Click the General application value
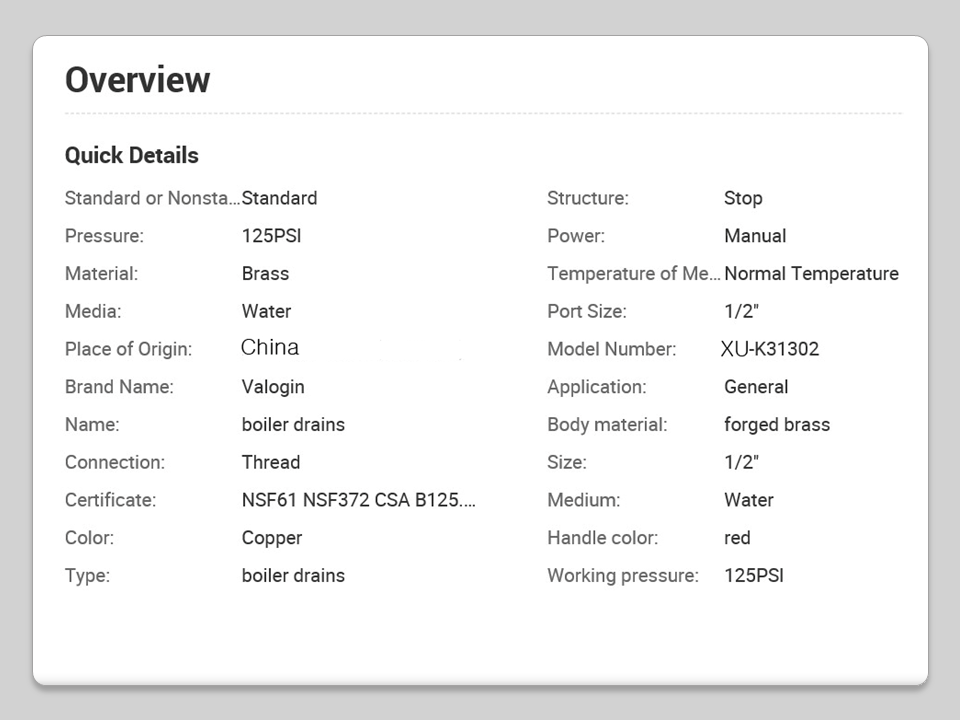960x720 pixels. [756, 387]
